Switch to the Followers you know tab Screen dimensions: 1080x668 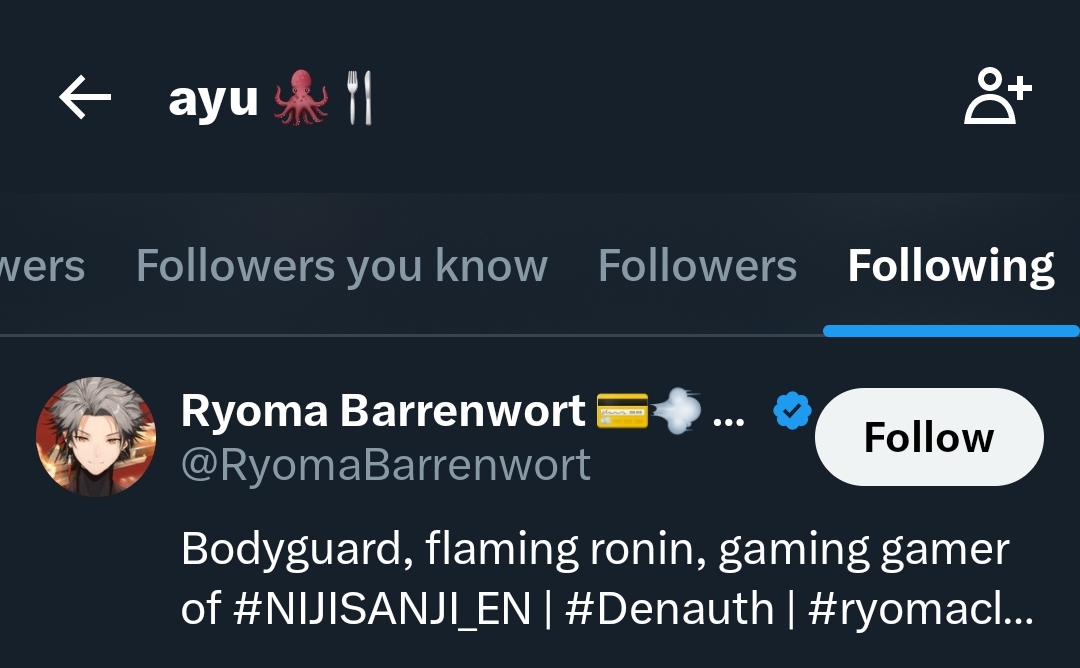(342, 266)
